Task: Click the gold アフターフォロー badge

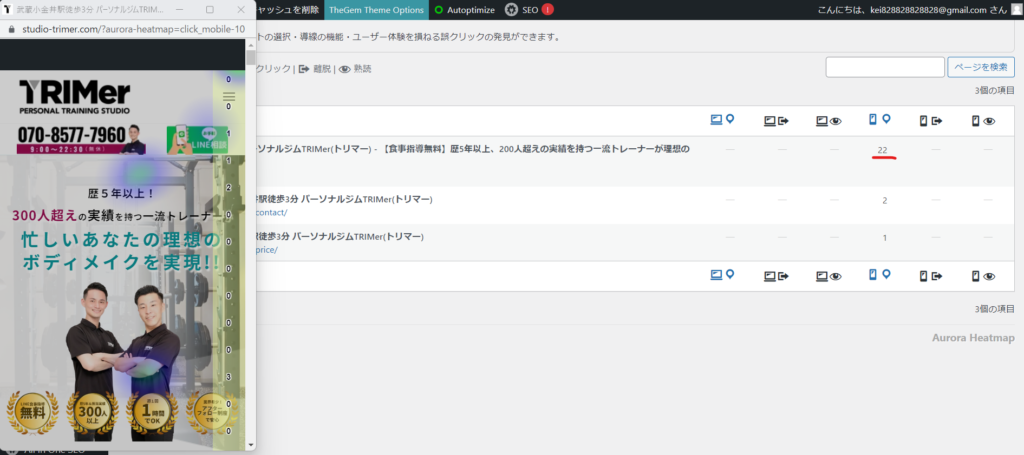Action: (x=211, y=415)
